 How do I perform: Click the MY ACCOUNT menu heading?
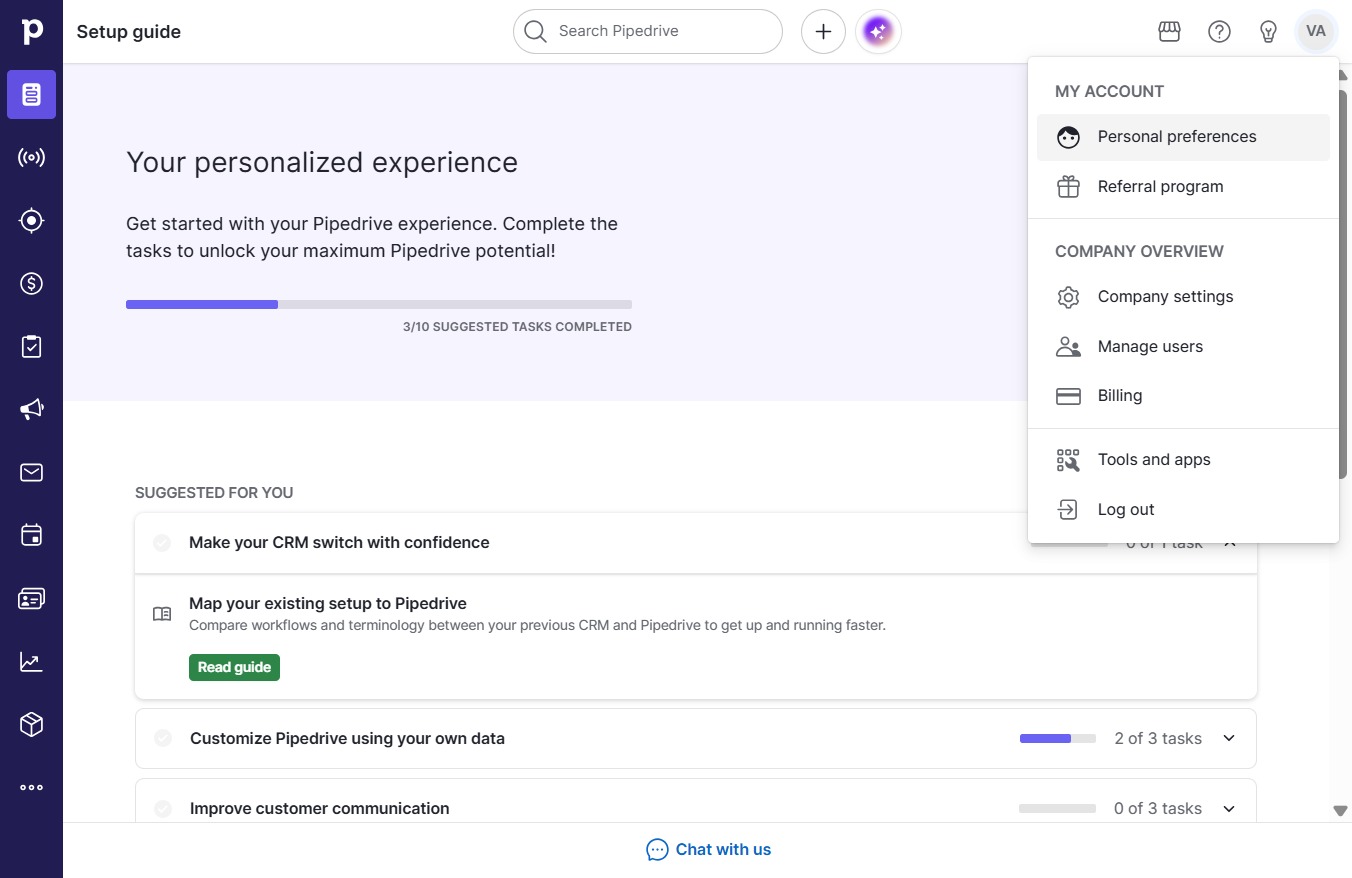[1110, 91]
